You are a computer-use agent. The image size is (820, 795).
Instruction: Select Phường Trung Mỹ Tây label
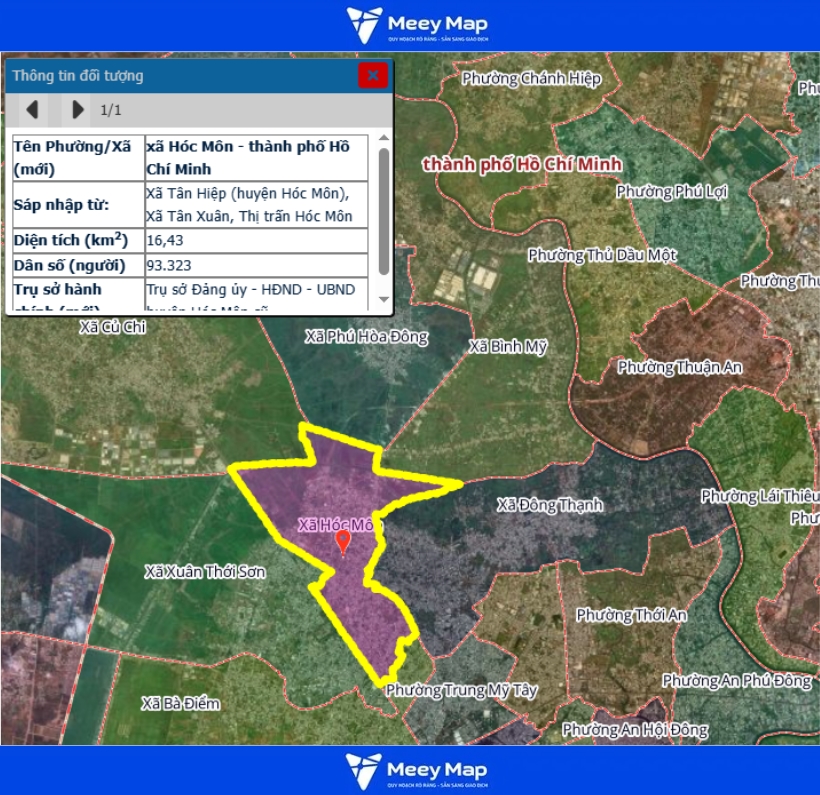click(x=461, y=690)
